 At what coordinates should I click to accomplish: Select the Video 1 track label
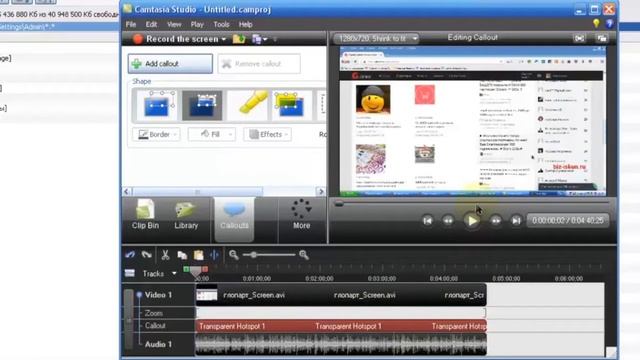pos(158,295)
